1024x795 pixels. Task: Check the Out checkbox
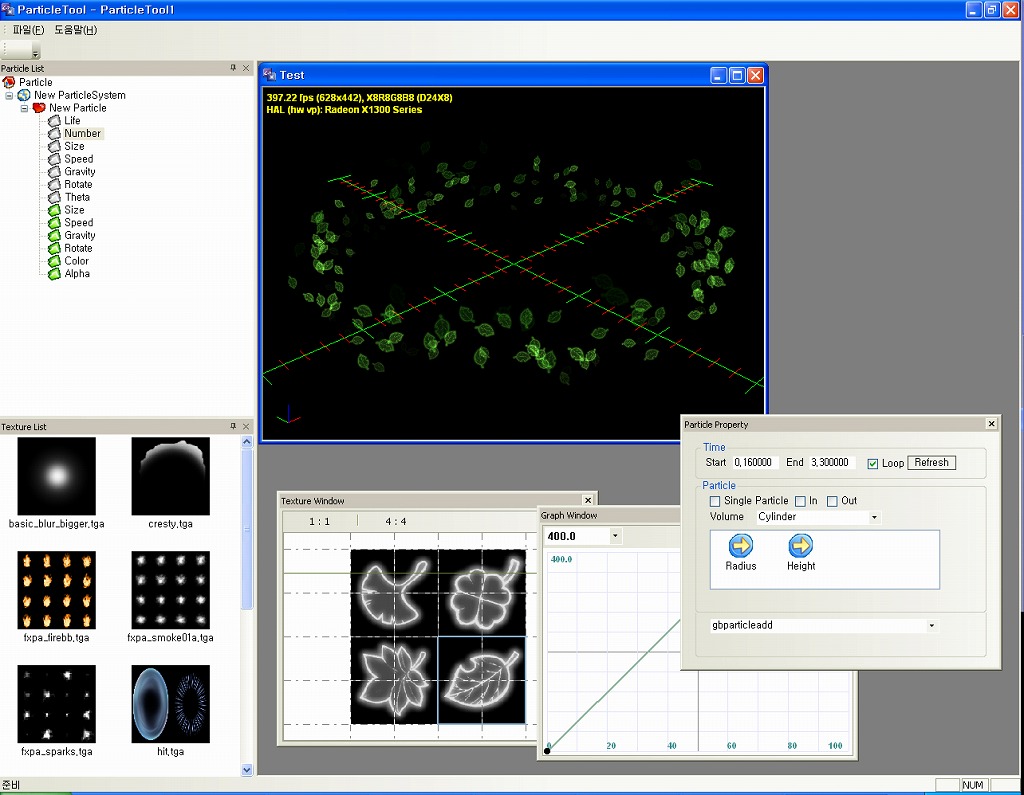pos(832,501)
